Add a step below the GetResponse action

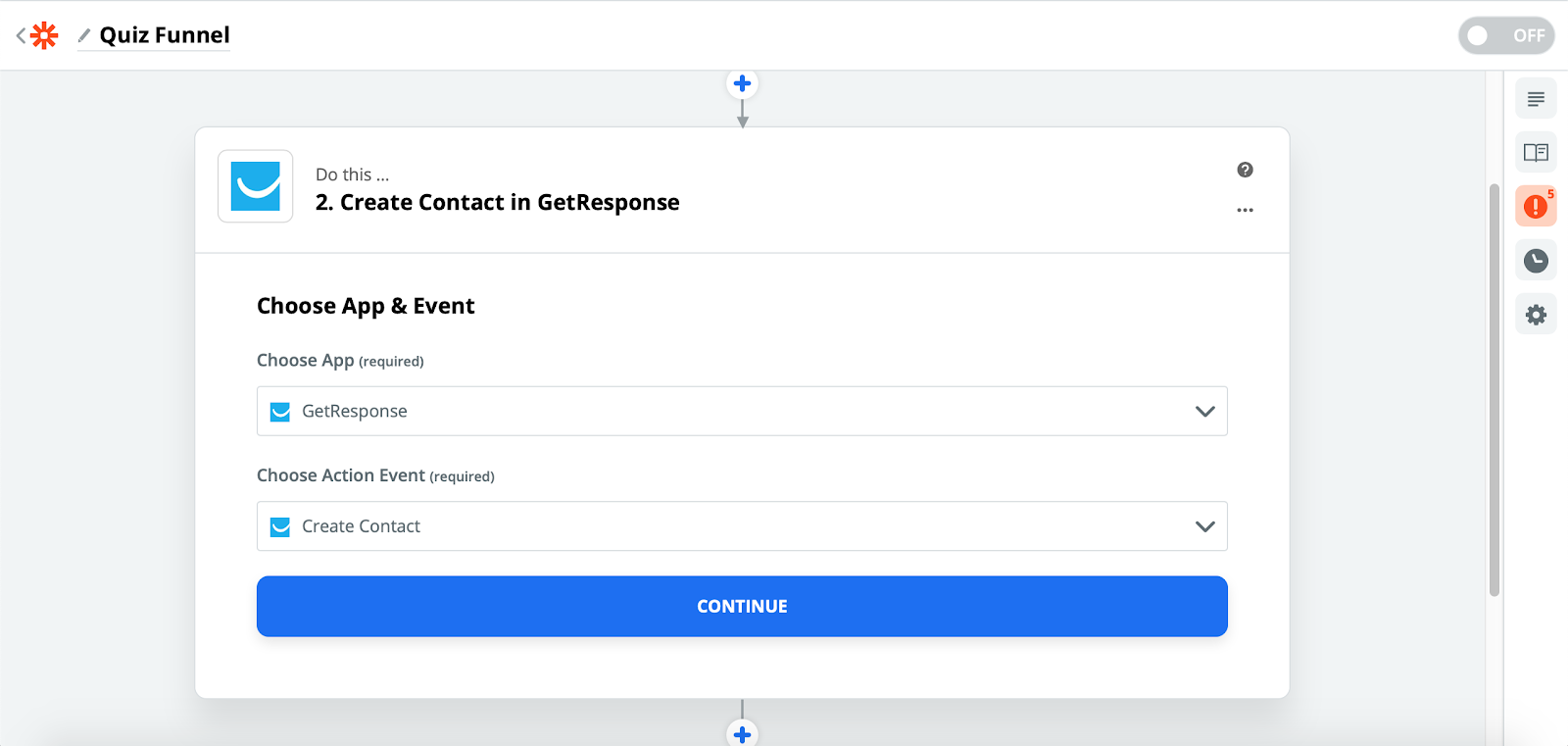point(742,733)
